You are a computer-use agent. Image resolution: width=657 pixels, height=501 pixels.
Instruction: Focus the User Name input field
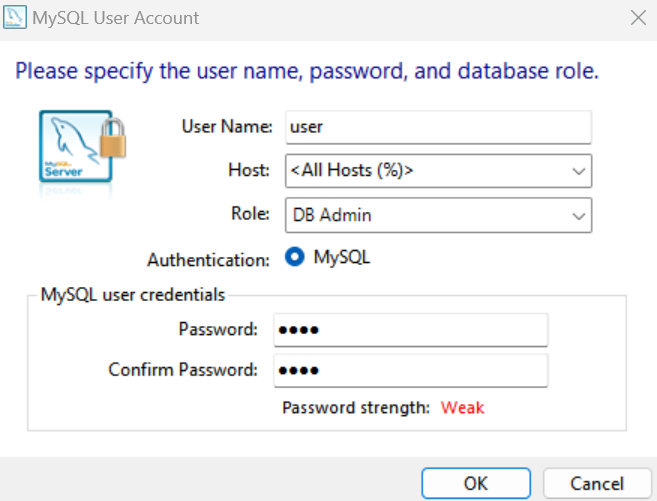pyautogui.click(x=438, y=127)
